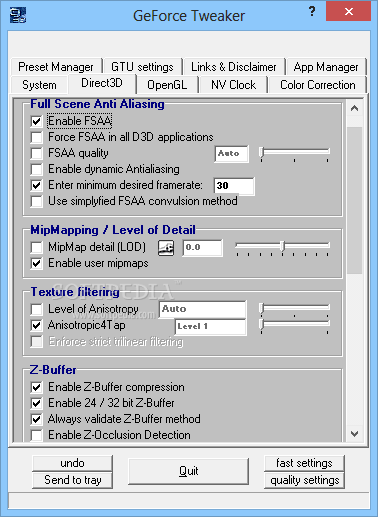Go to the App Manager tab
The image size is (378, 517).
(x=326, y=67)
